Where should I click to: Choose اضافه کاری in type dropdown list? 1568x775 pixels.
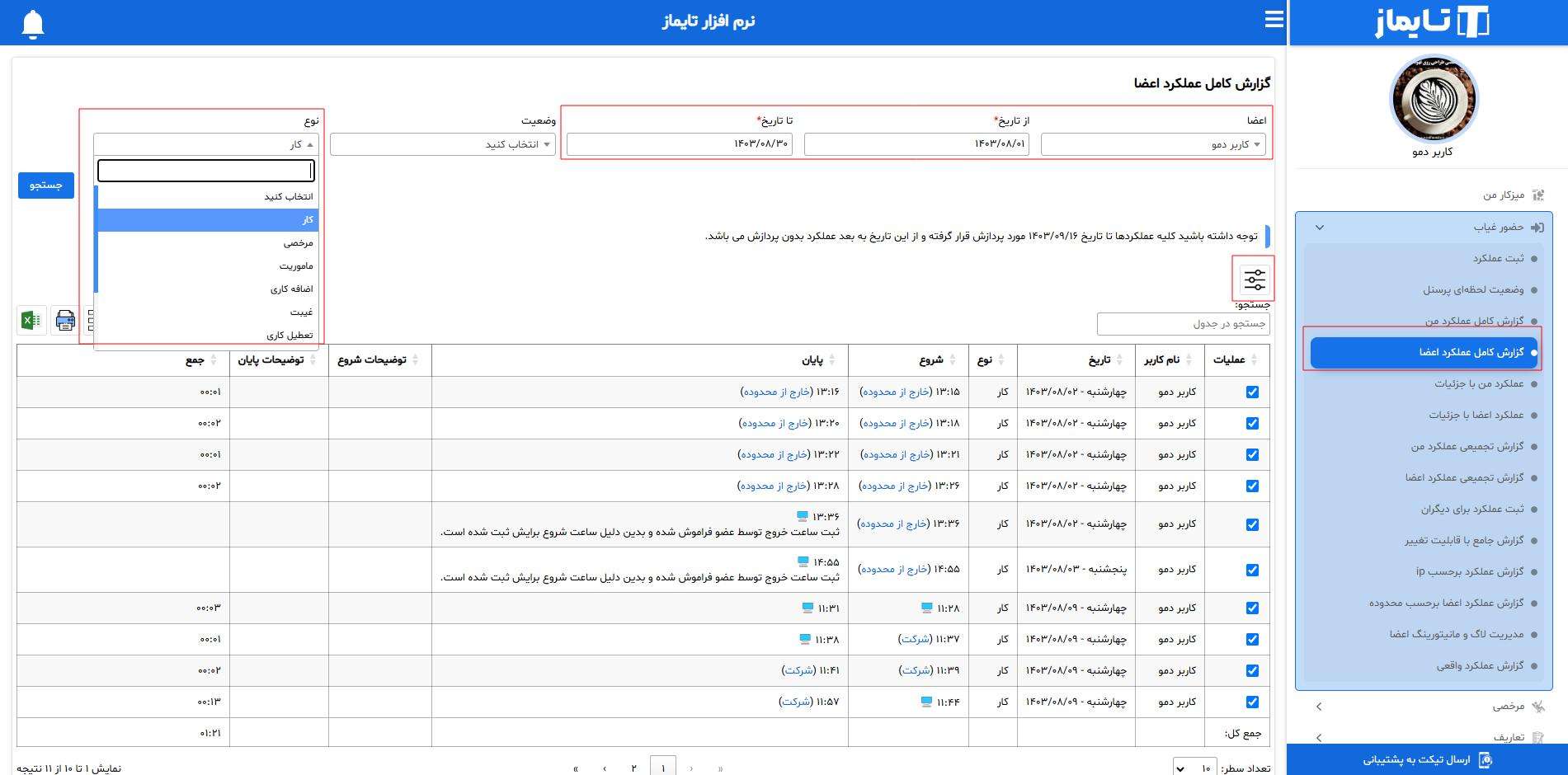pos(207,289)
